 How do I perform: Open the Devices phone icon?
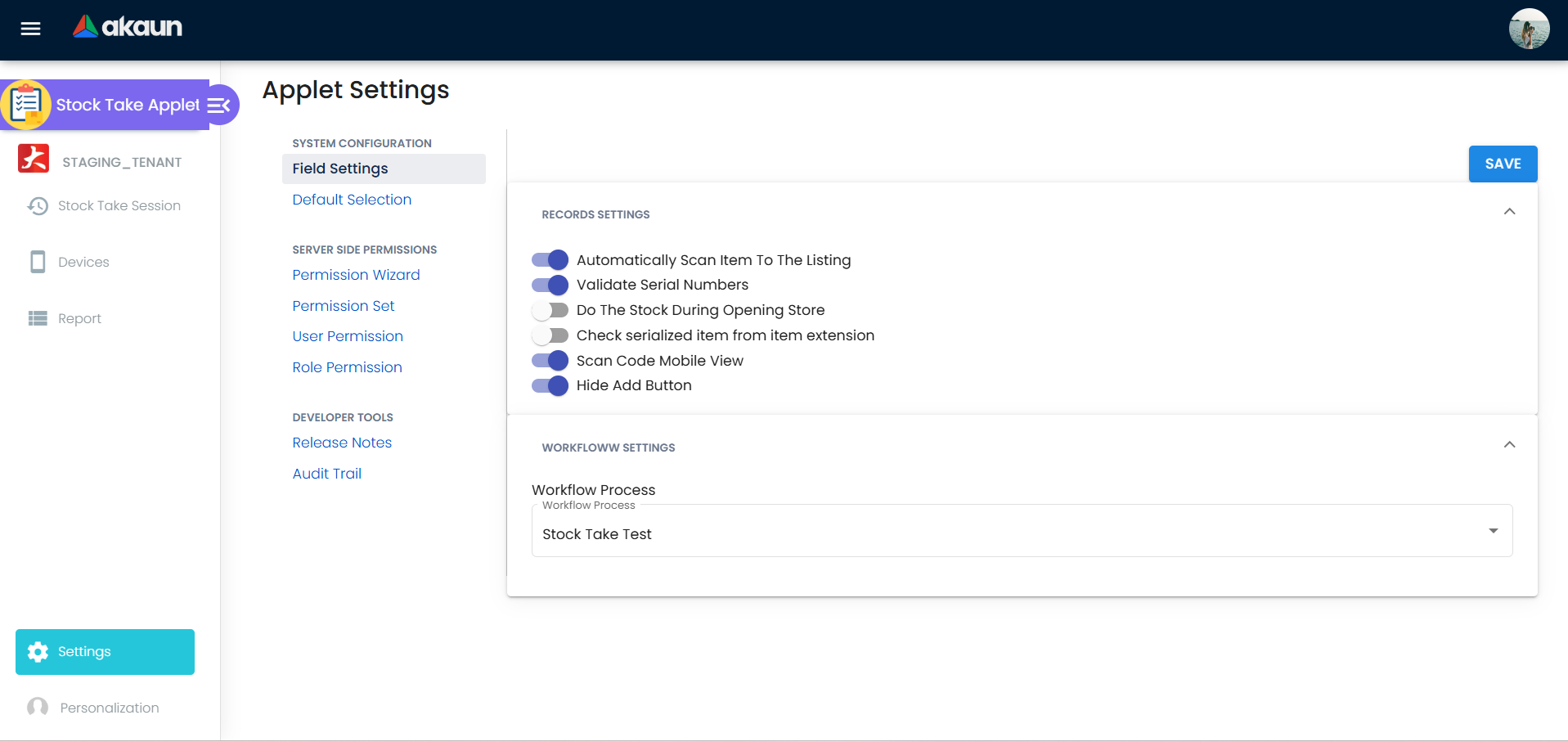38,262
